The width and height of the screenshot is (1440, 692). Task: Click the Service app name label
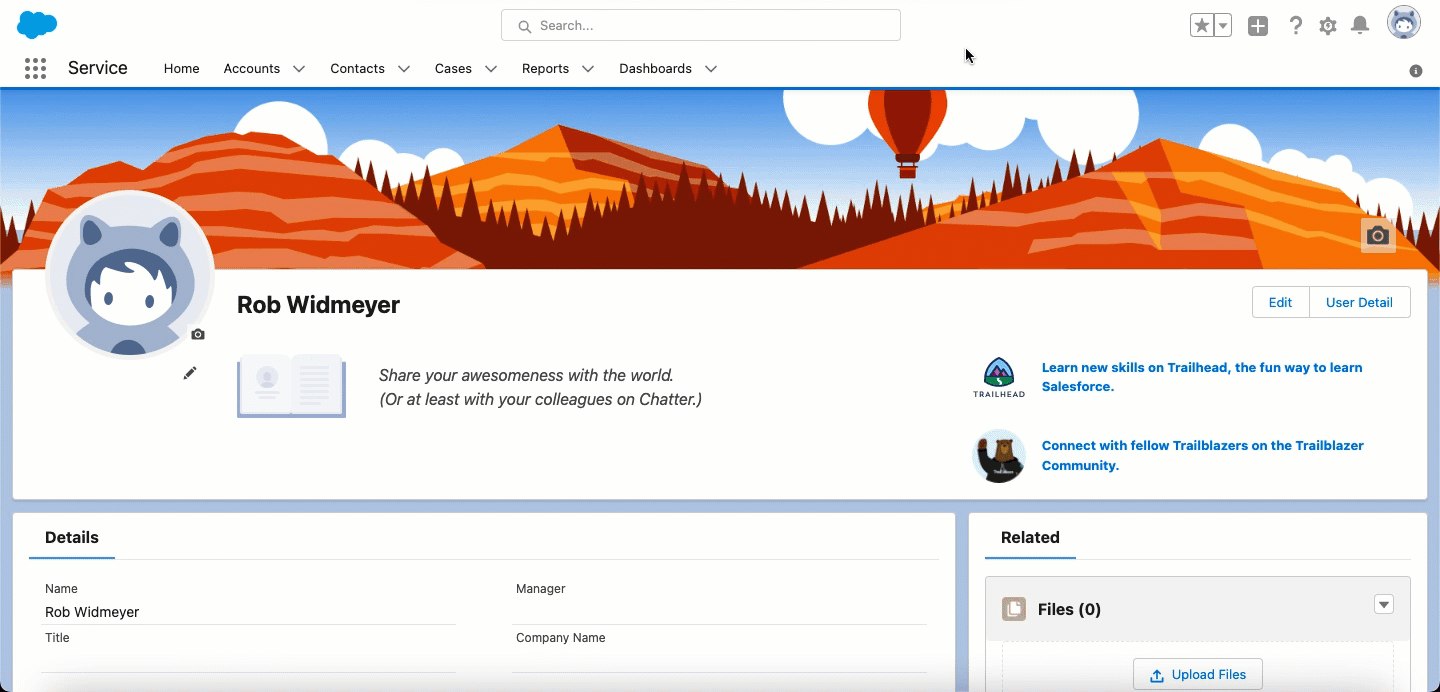coord(98,68)
